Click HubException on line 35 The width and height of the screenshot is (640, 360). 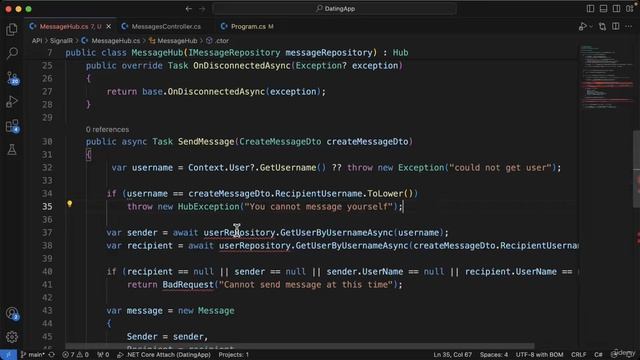pyautogui.click(x=208, y=207)
